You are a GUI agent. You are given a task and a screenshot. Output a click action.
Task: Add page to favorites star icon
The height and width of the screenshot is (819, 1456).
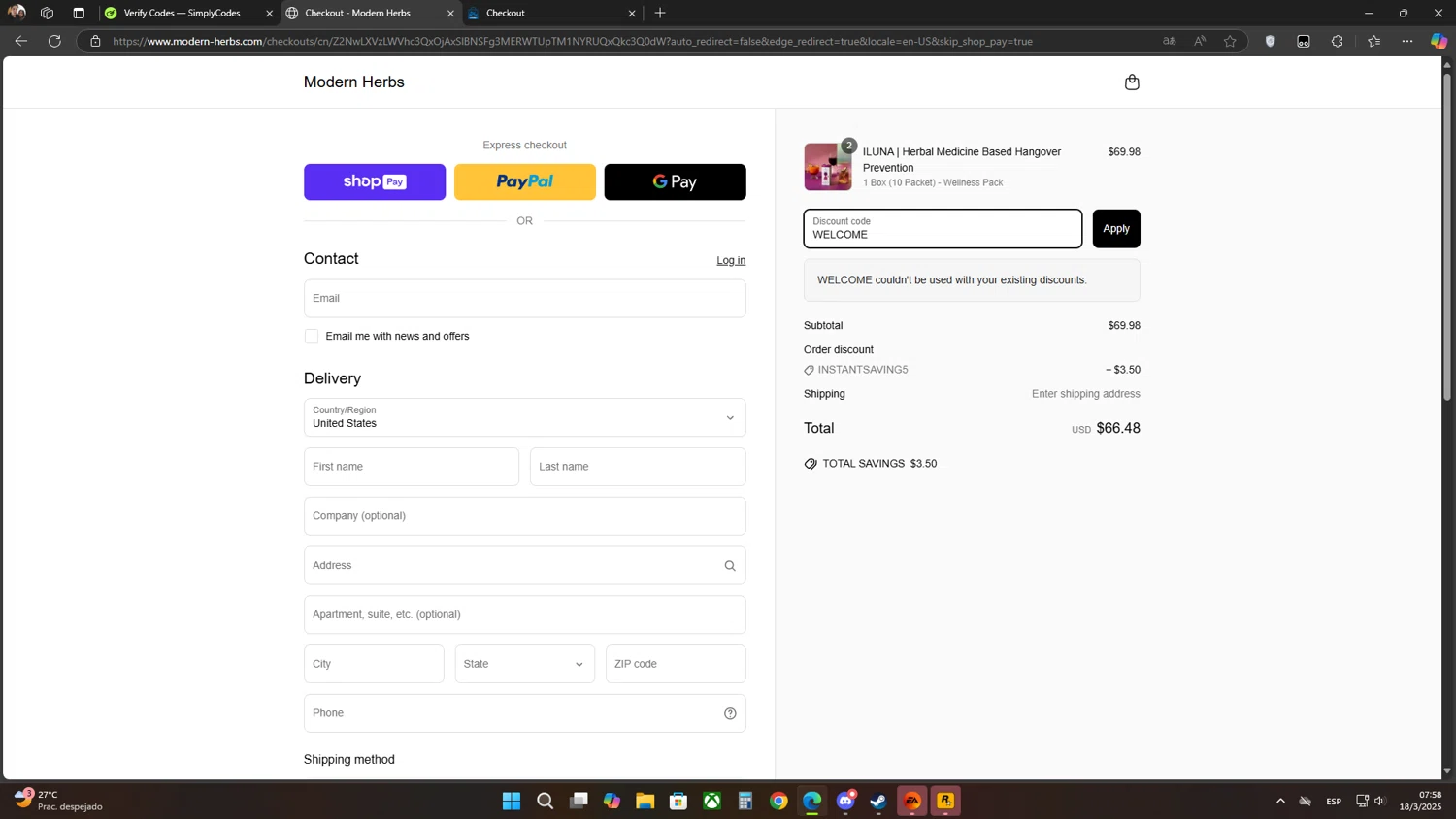pyautogui.click(x=1230, y=41)
